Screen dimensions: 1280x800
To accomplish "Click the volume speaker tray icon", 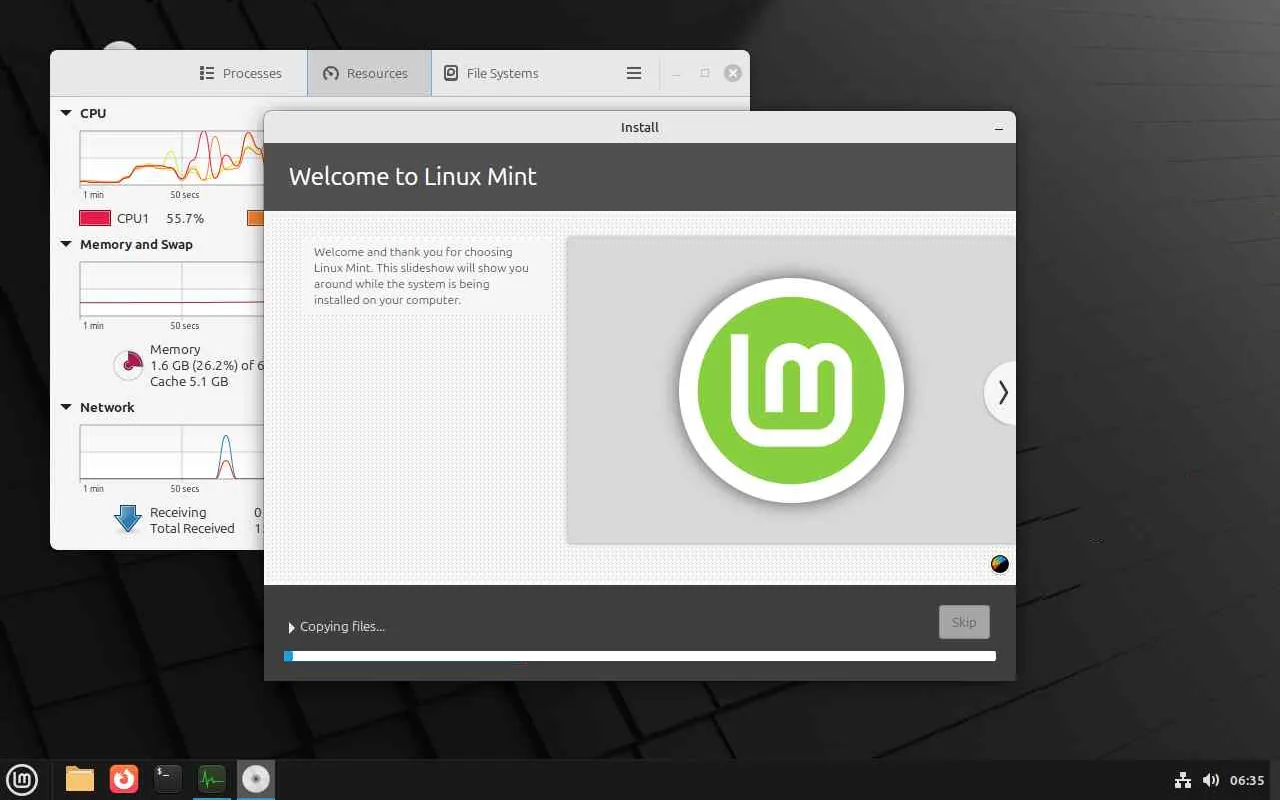I will (x=1210, y=780).
